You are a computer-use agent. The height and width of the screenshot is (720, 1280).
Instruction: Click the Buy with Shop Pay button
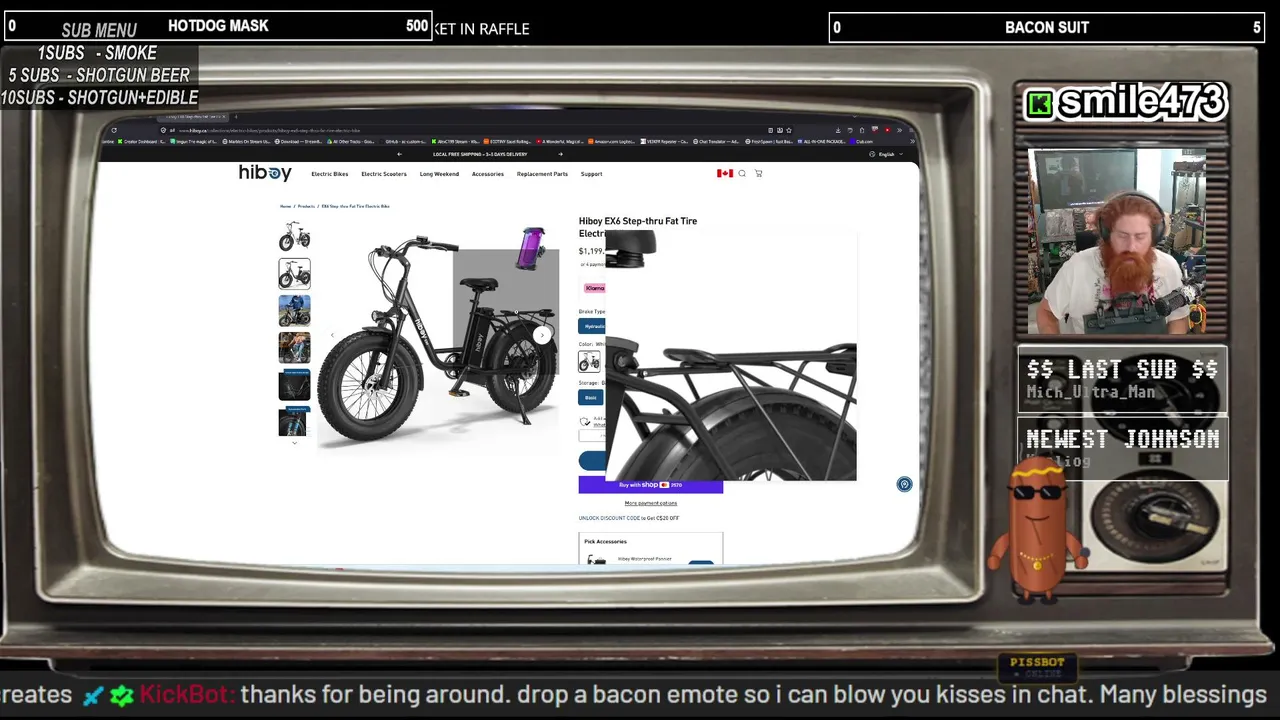click(x=651, y=485)
